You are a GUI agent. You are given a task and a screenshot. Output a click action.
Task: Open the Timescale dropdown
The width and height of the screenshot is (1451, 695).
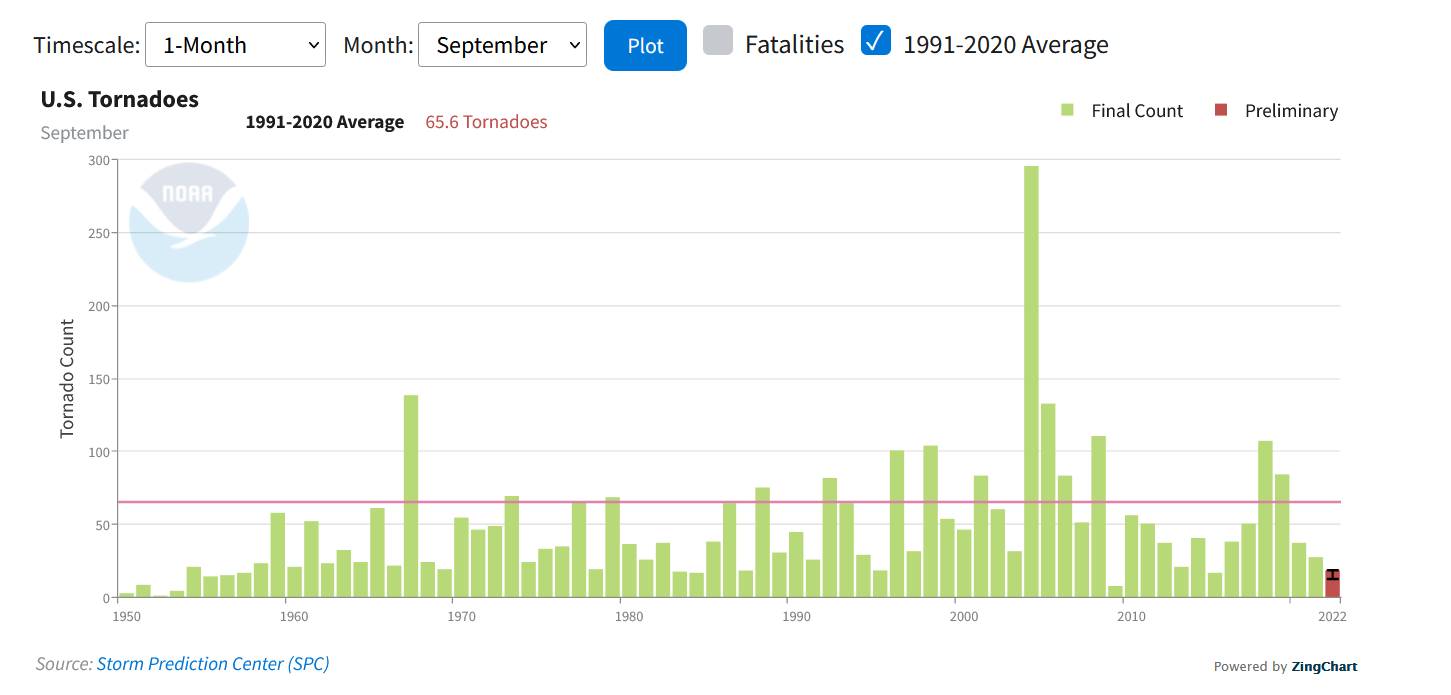click(x=235, y=45)
